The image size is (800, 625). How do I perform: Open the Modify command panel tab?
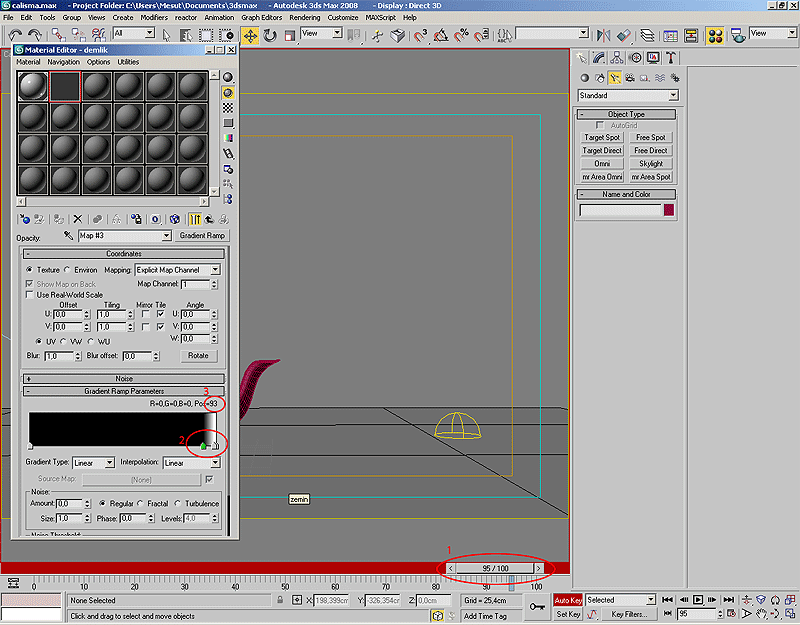(x=598, y=58)
